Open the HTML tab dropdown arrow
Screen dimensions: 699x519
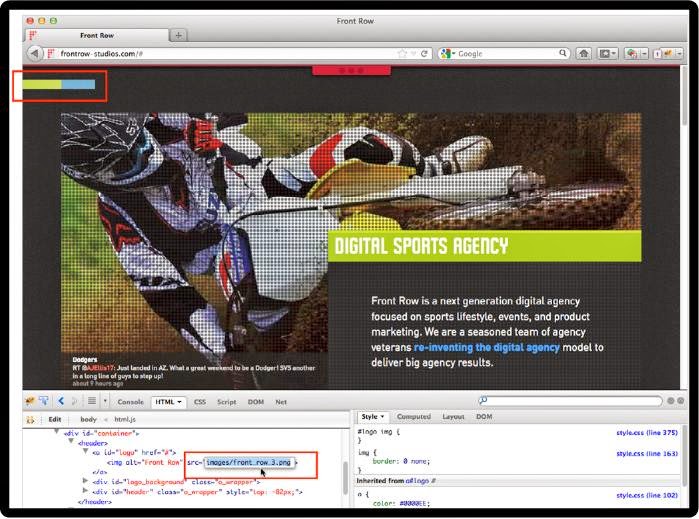click(179, 402)
